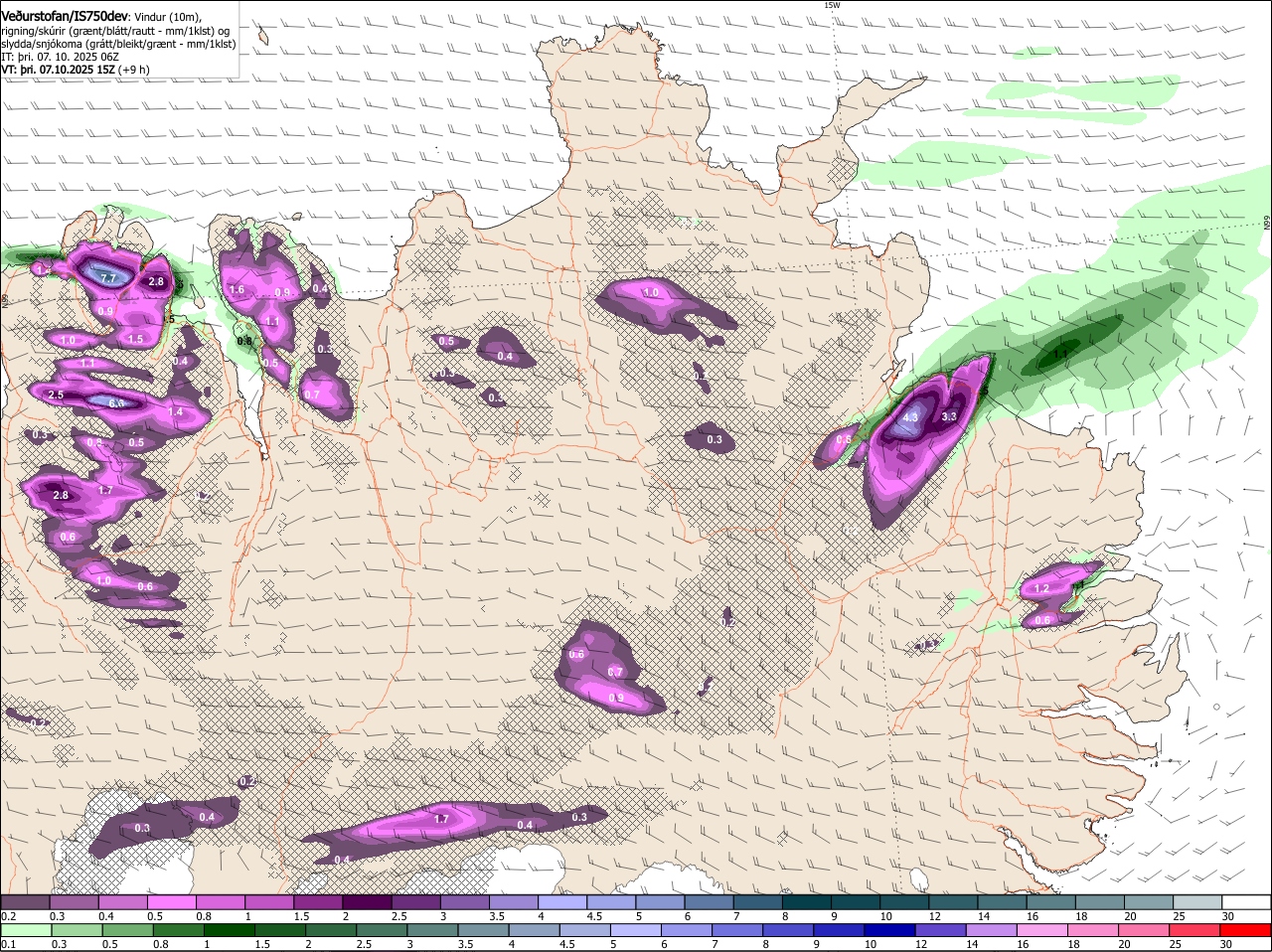Select snow legend swatch between 0.5 and 0.8
The image size is (1272, 952).
point(172,901)
